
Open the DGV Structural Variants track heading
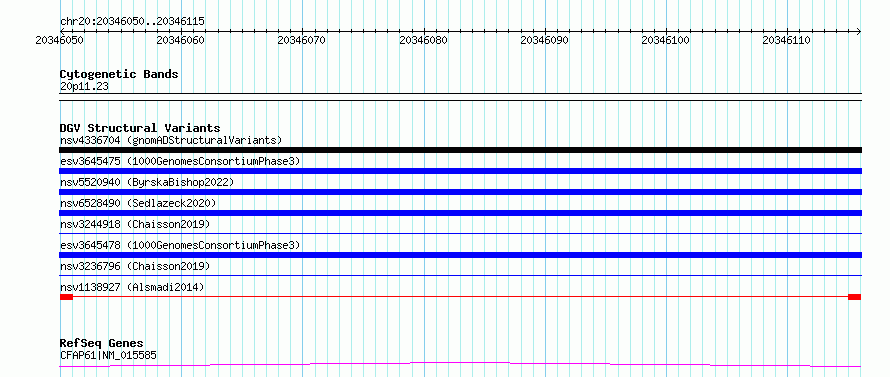point(140,128)
